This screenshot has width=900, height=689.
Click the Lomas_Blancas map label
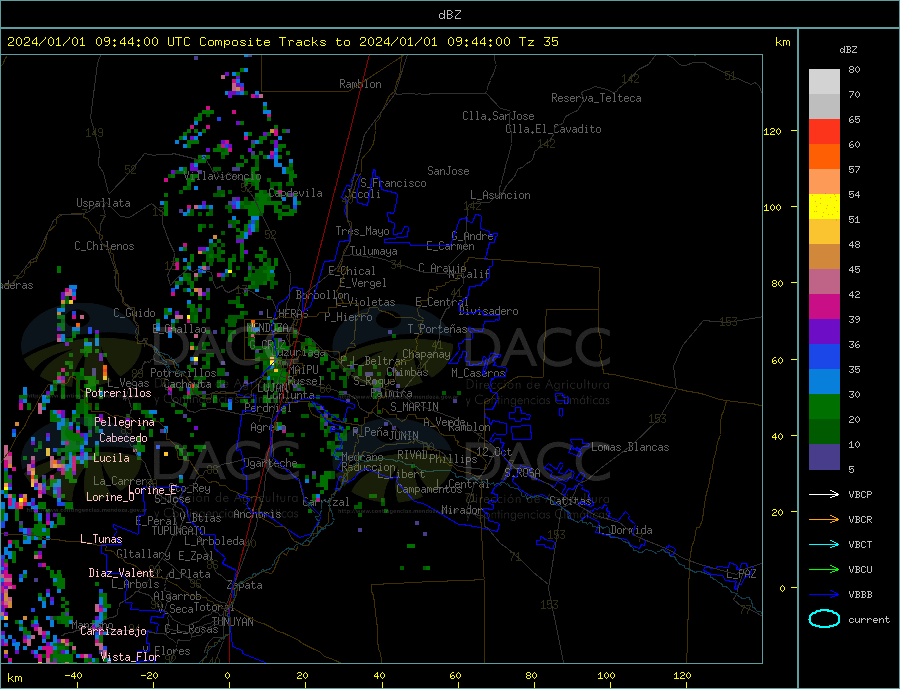coord(630,447)
